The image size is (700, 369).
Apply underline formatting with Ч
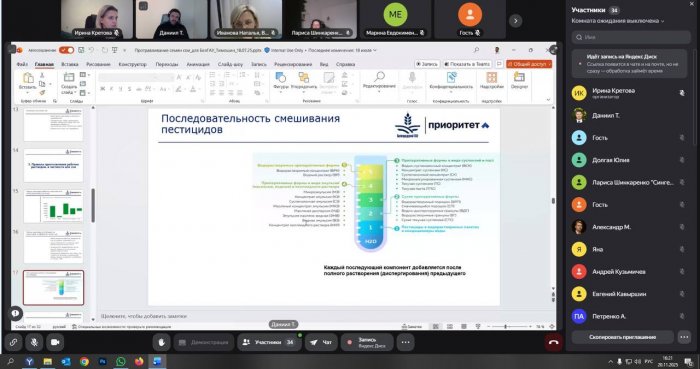121,89
